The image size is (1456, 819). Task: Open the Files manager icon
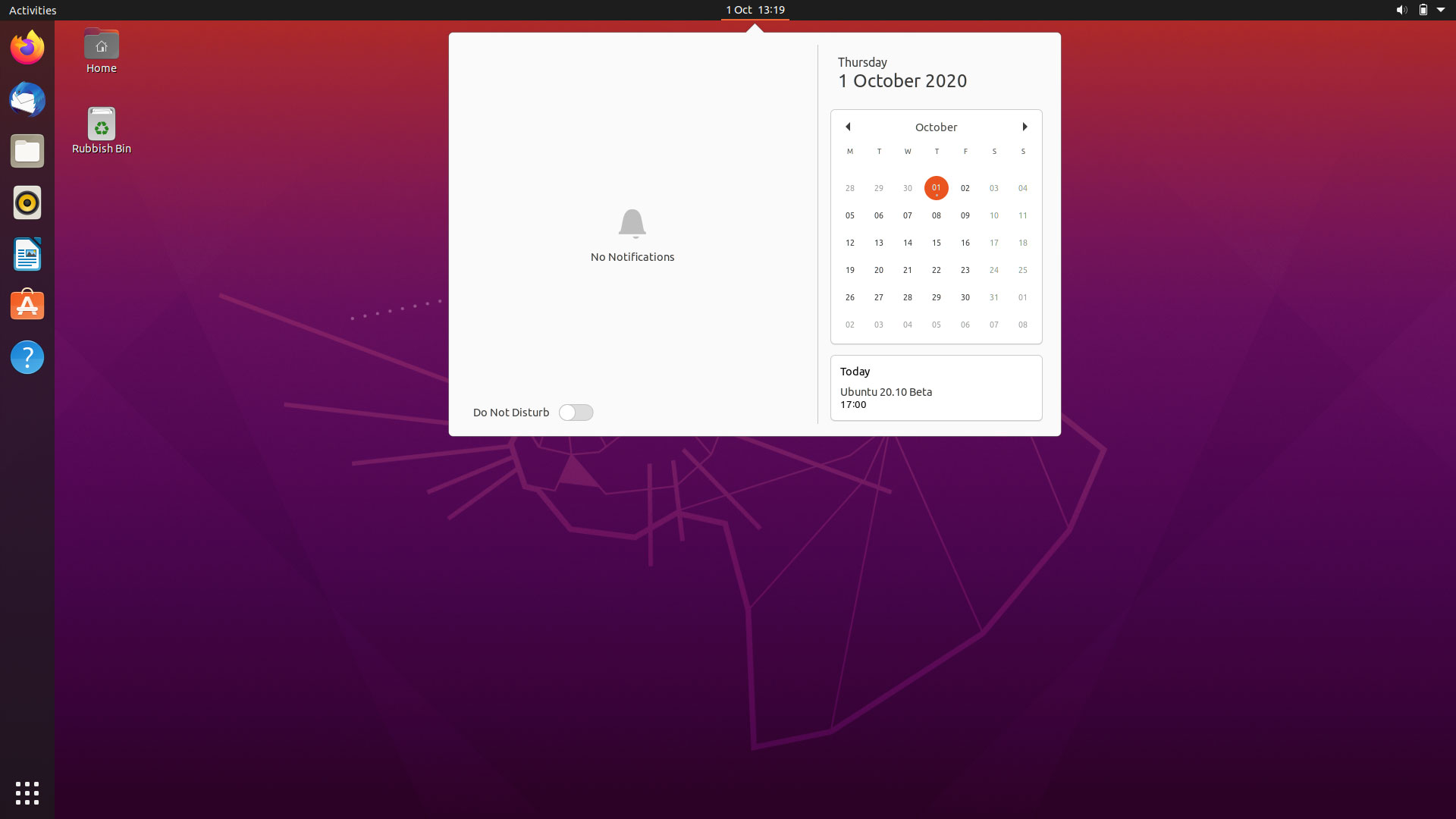[27, 152]
